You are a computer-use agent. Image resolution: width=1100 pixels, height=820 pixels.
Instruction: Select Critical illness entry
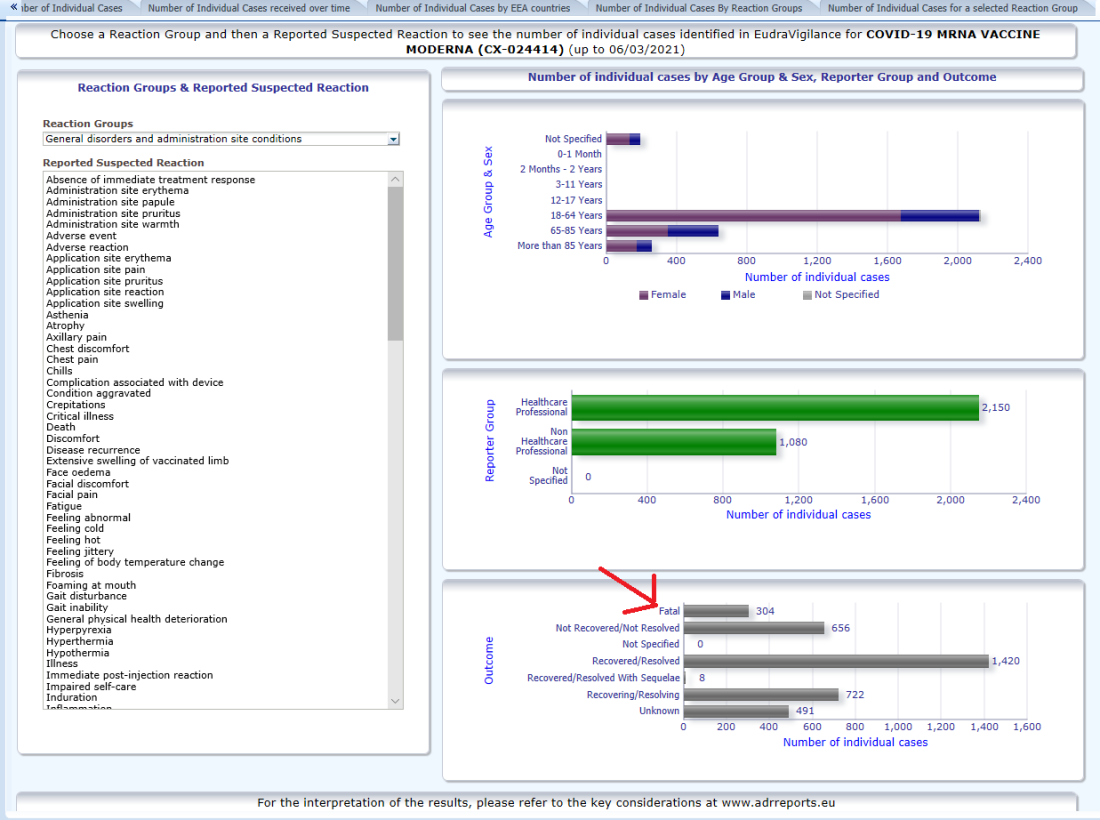coord(80,416)
